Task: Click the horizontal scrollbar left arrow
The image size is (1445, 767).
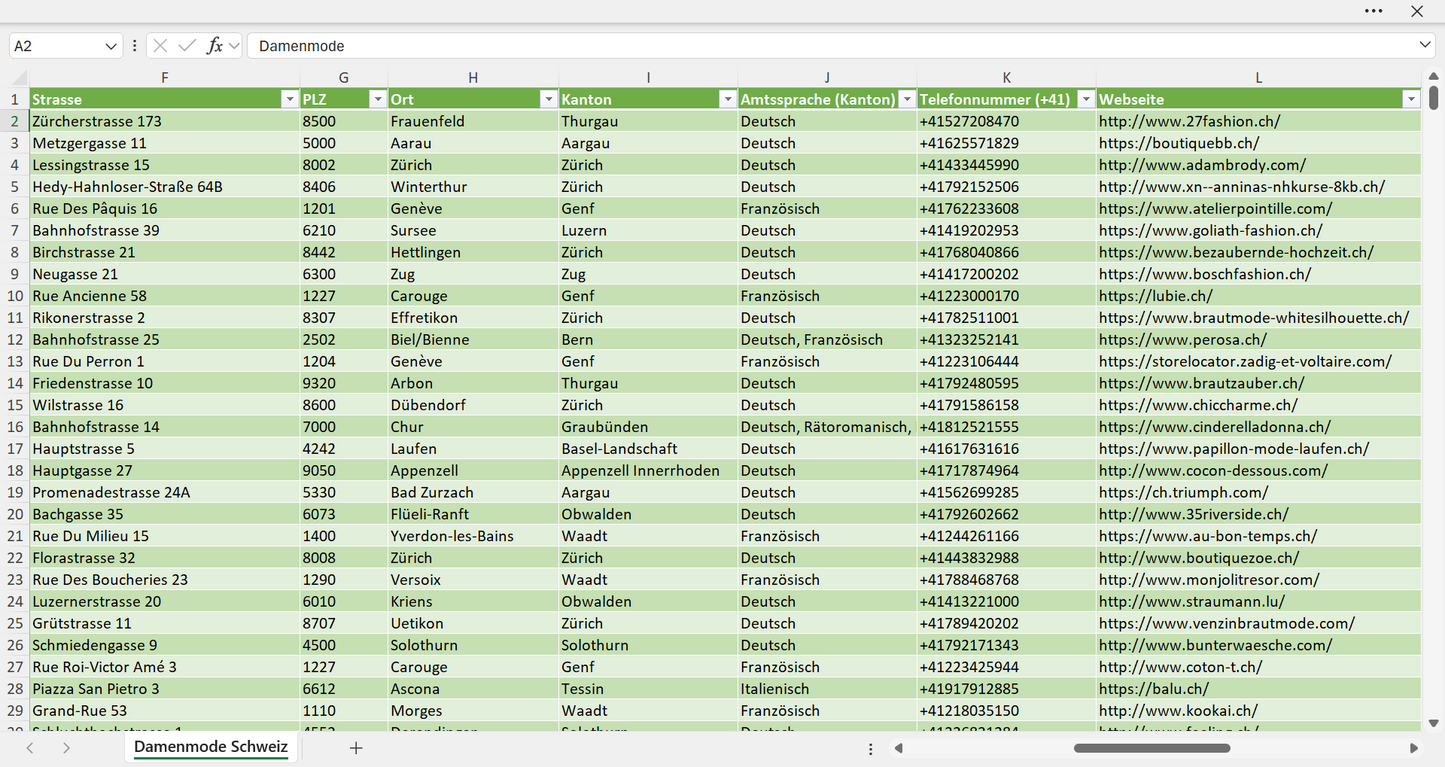Action: [x=899, y=748]
